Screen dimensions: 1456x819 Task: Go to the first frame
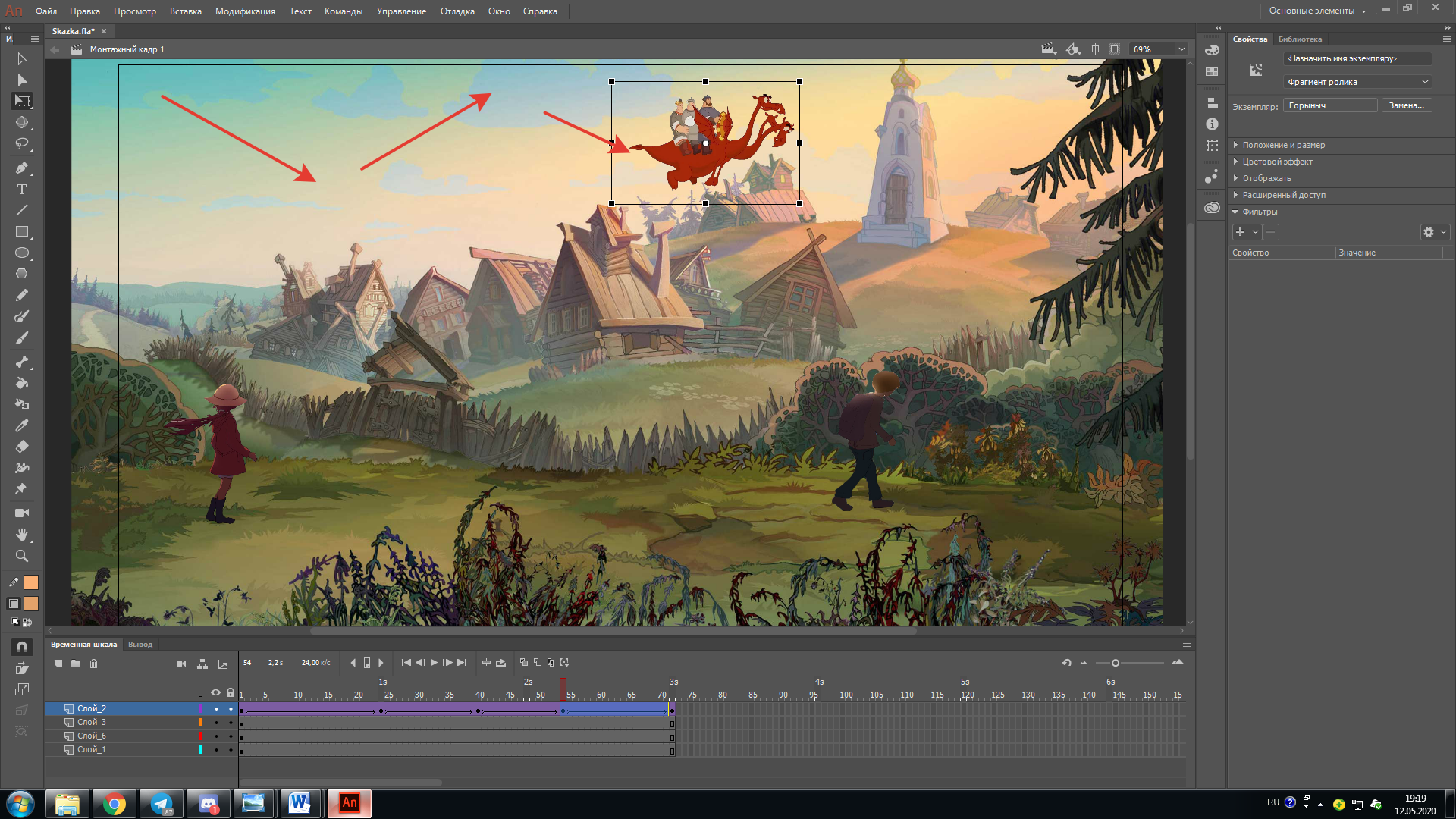tap(406, 663)
